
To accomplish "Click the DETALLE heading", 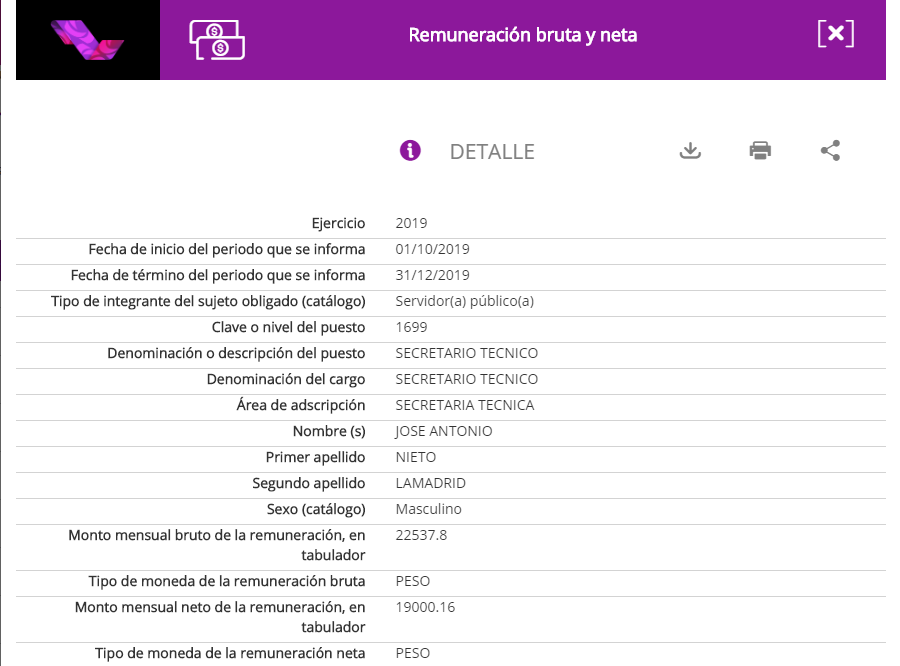I will click(492, 152).
